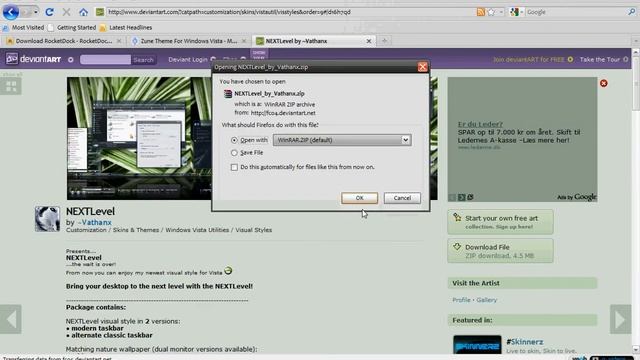Click the Vathanx avatar image

[x=47, y=219]
